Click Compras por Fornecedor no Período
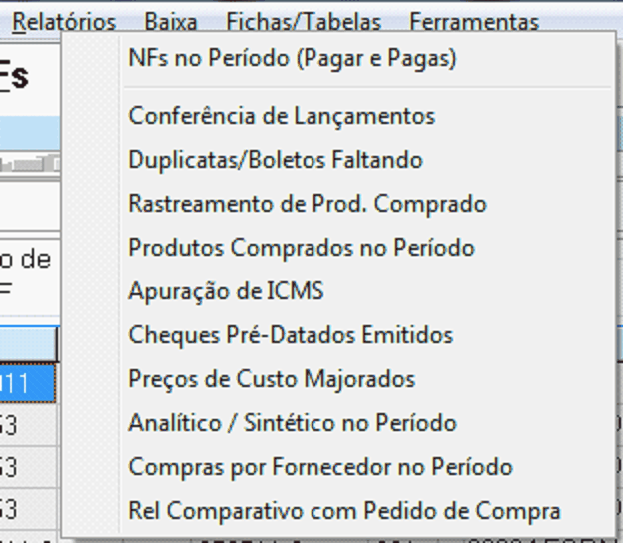The image size is (624, 544). click(x=320, y=467)
